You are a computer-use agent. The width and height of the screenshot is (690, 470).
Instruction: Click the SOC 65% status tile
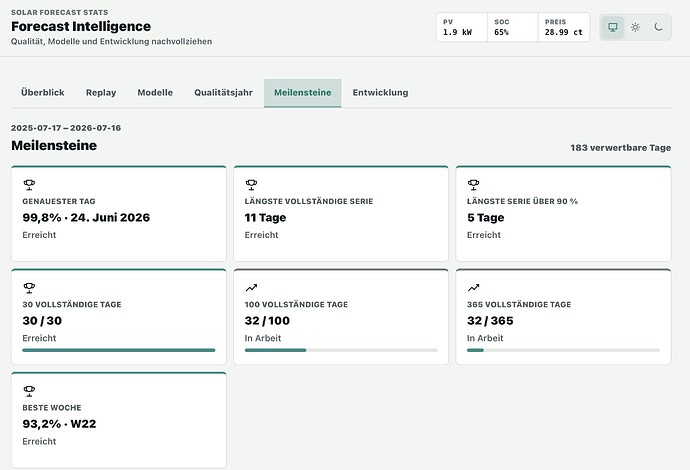tap(513, 27)
